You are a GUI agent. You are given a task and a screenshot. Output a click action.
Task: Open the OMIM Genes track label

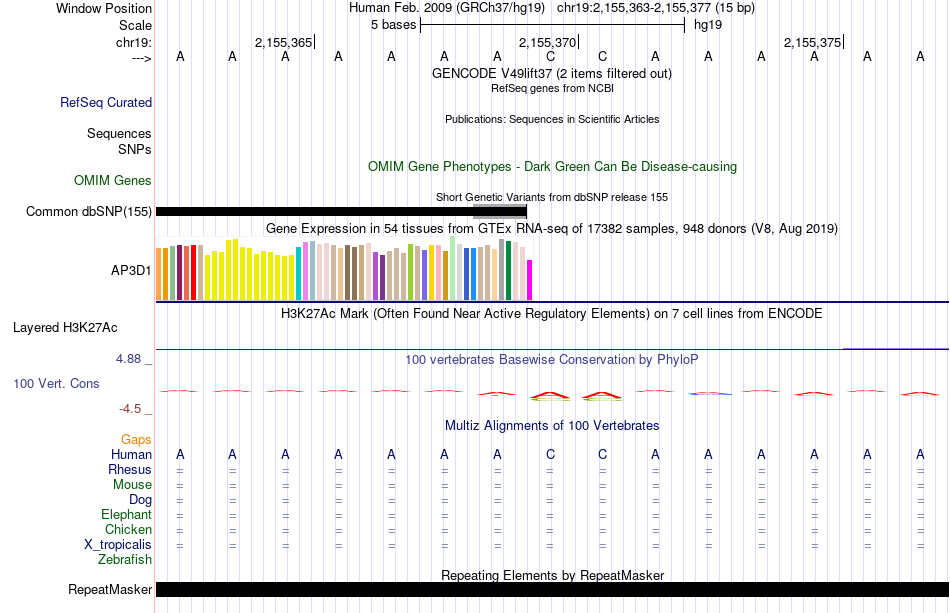(x=112, y=181)
